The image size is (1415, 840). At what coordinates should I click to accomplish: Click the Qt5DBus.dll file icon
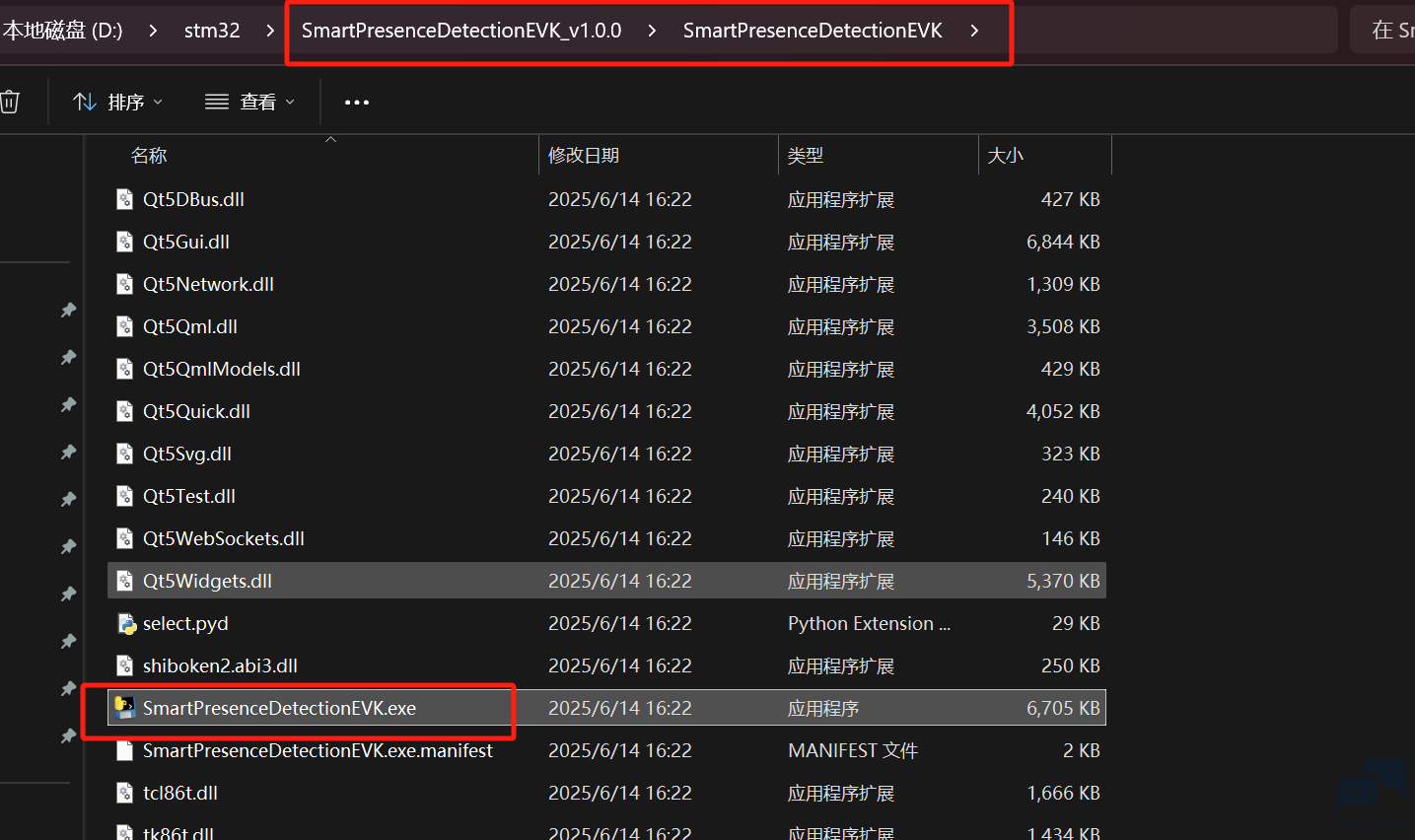click(x=125, y=199)
